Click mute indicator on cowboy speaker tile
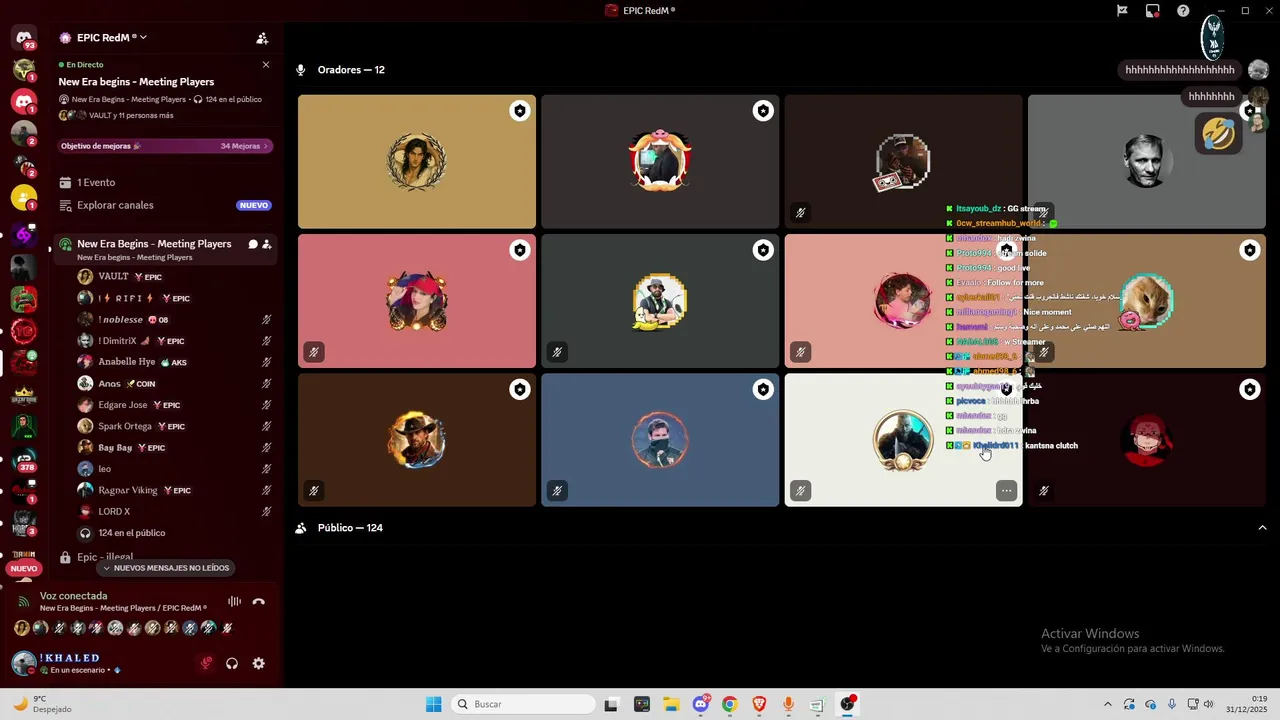 pos(314,491)
